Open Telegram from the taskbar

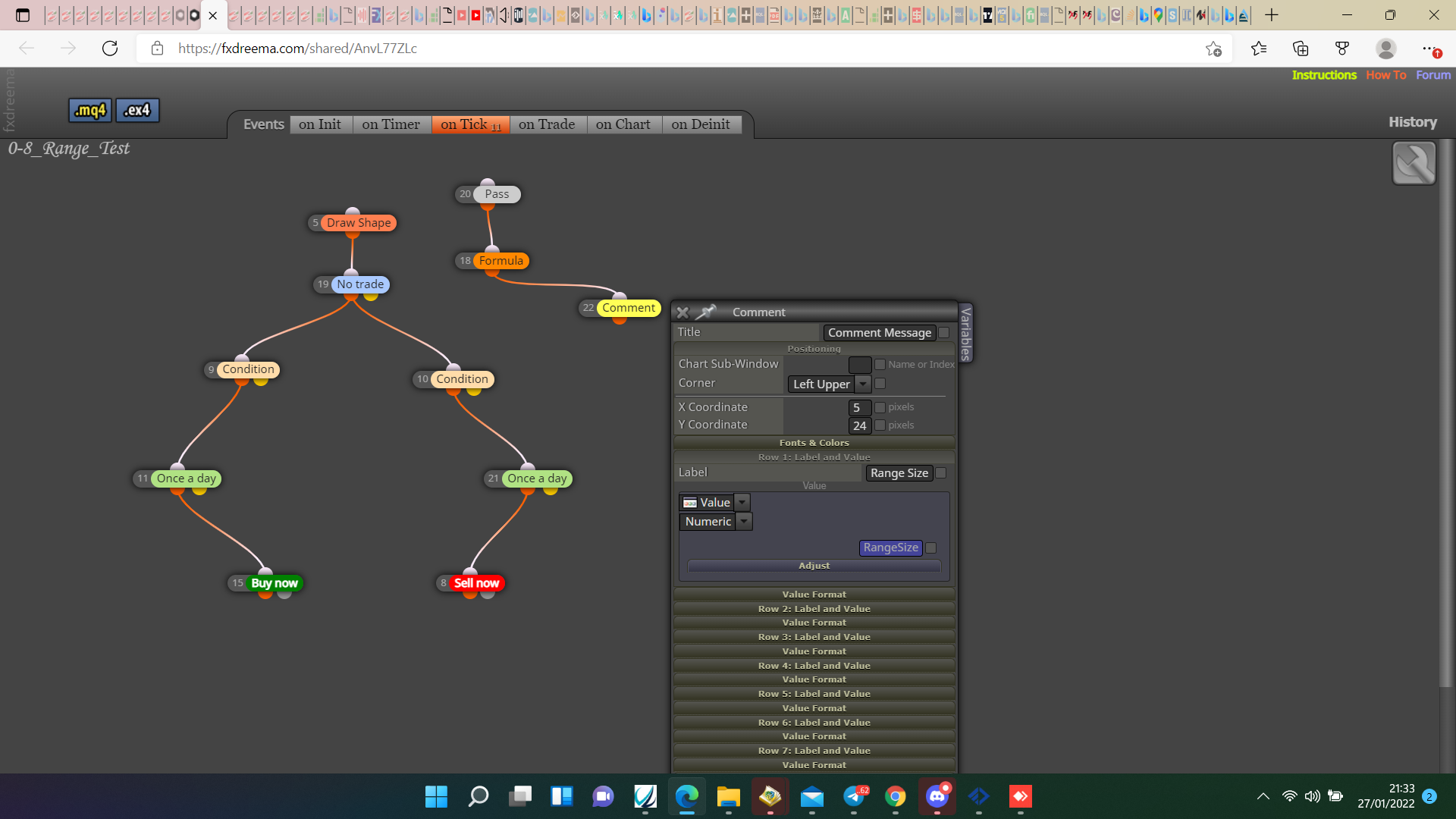[x=855, y=796]
